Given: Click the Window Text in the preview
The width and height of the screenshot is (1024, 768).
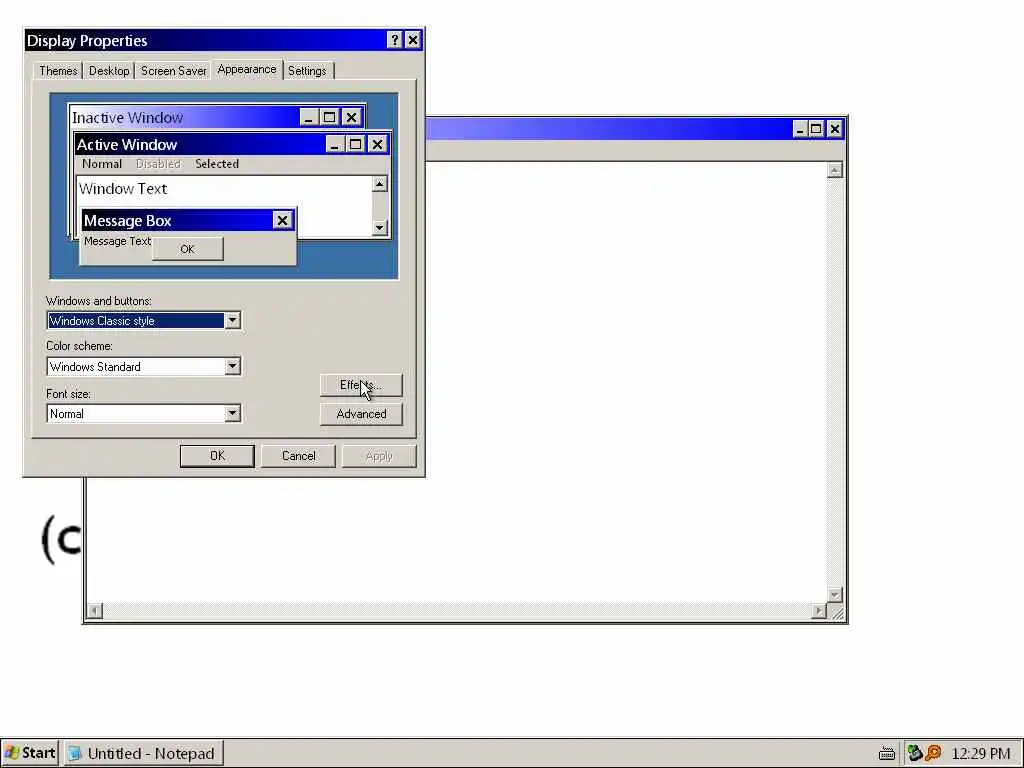Looking at the screenshot, I should [123, 189].
